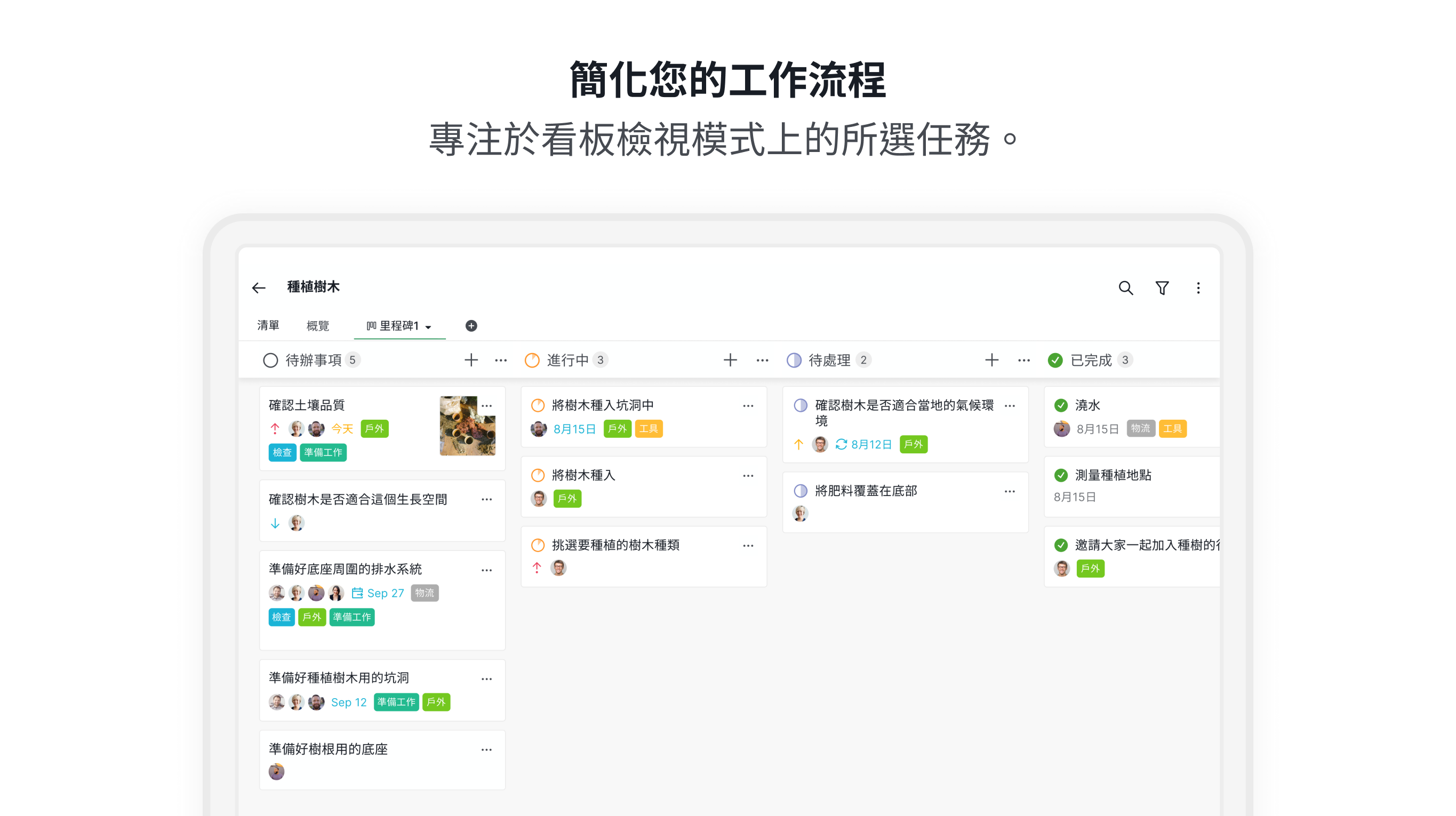Open more options on 將樹木種入 card
The height and width of the screenshot is (816, 1456).
coord(748,476)
